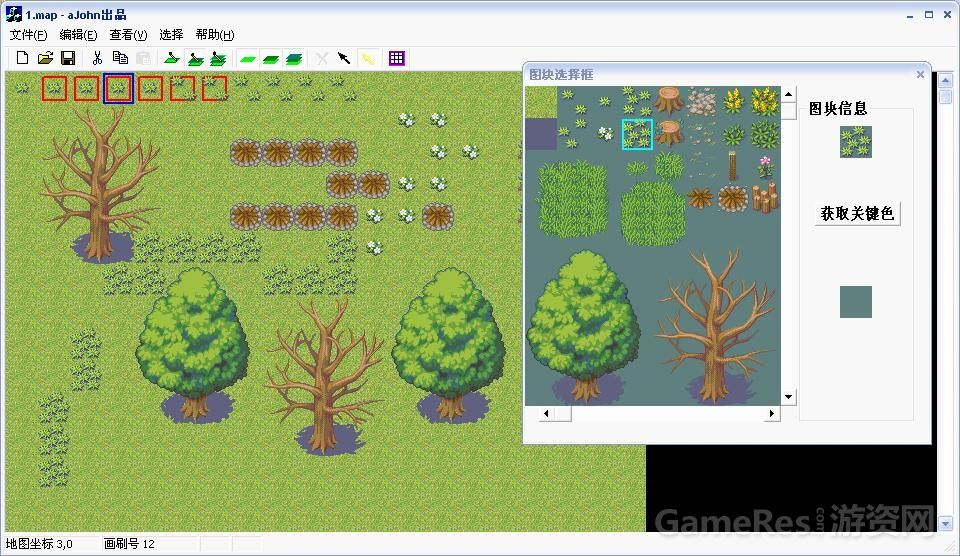Click the Open folder toolbar icon
The image size is (960, 556).
pos(45,58)
